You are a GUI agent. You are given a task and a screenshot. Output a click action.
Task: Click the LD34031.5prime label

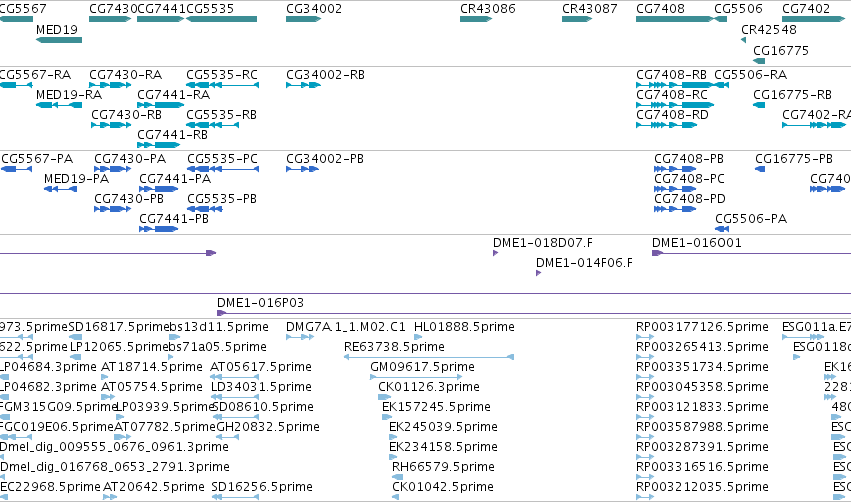click(x=261, y=386)
